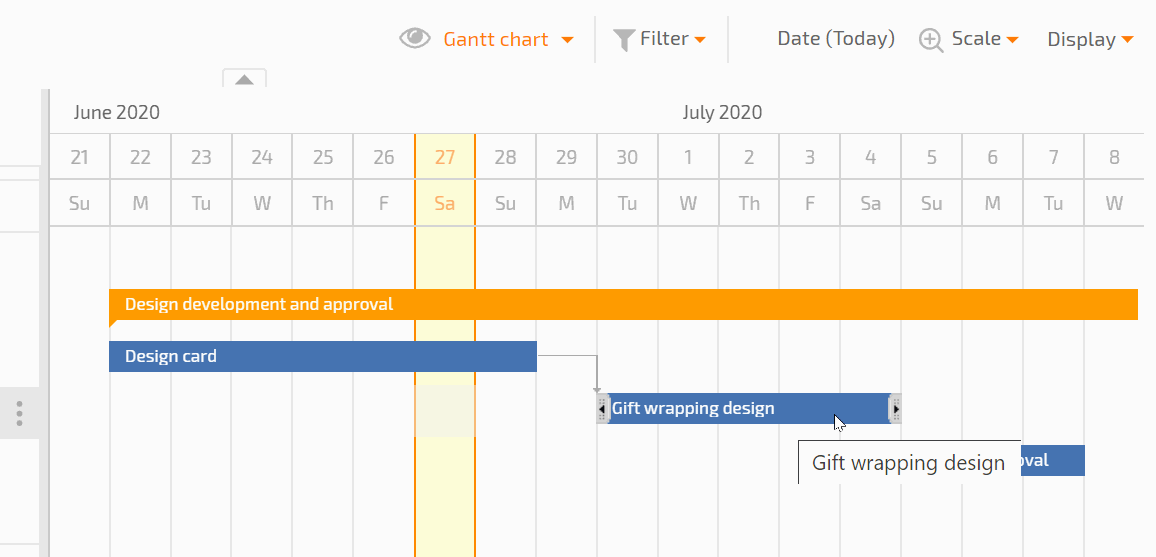Screen dimensions: 1156x557
Task: Collapse the header with the up arrow tab
Action: pos(245,79)
